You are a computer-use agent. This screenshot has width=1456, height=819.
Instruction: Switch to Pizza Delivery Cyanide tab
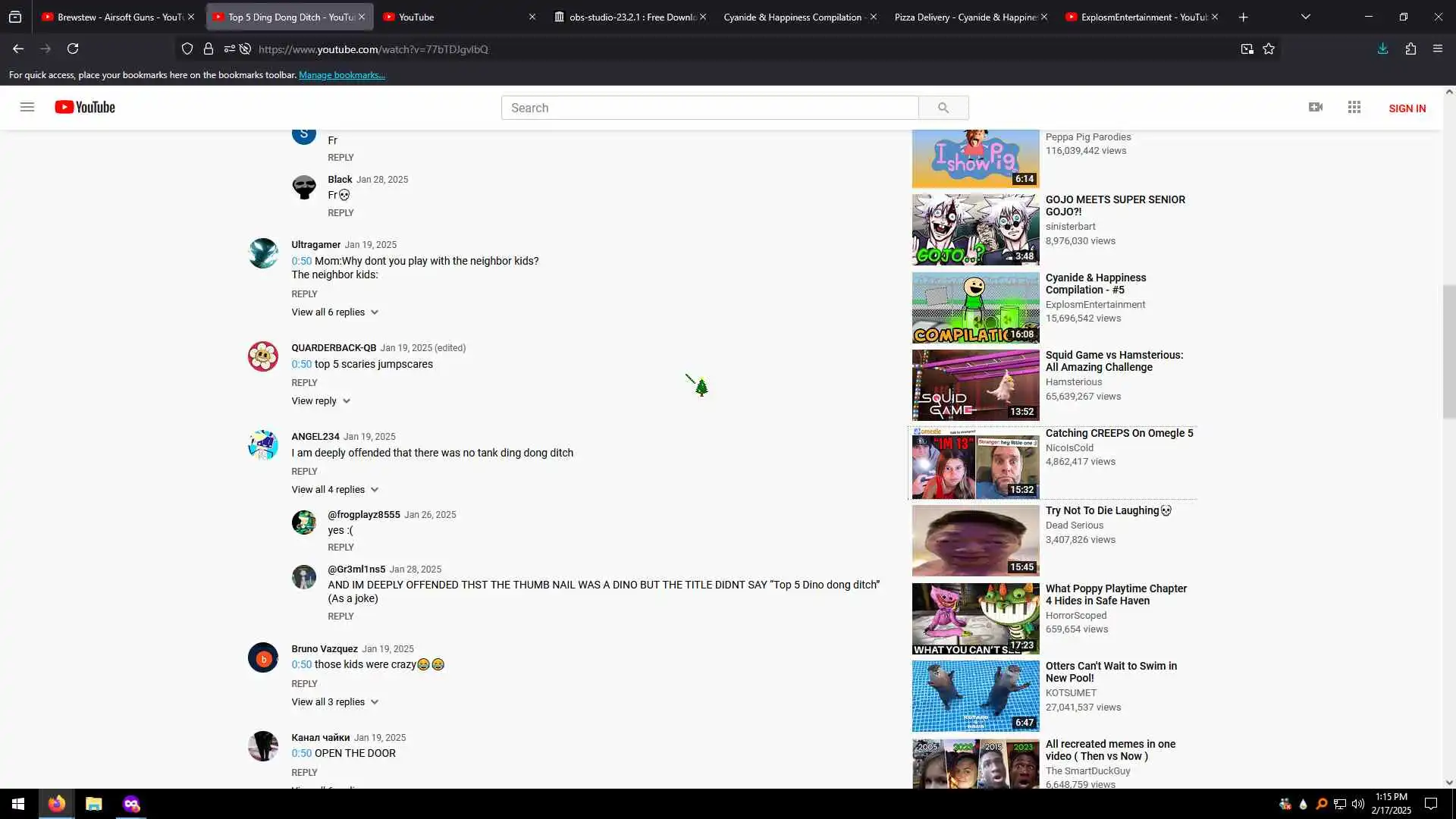(963, 17)
